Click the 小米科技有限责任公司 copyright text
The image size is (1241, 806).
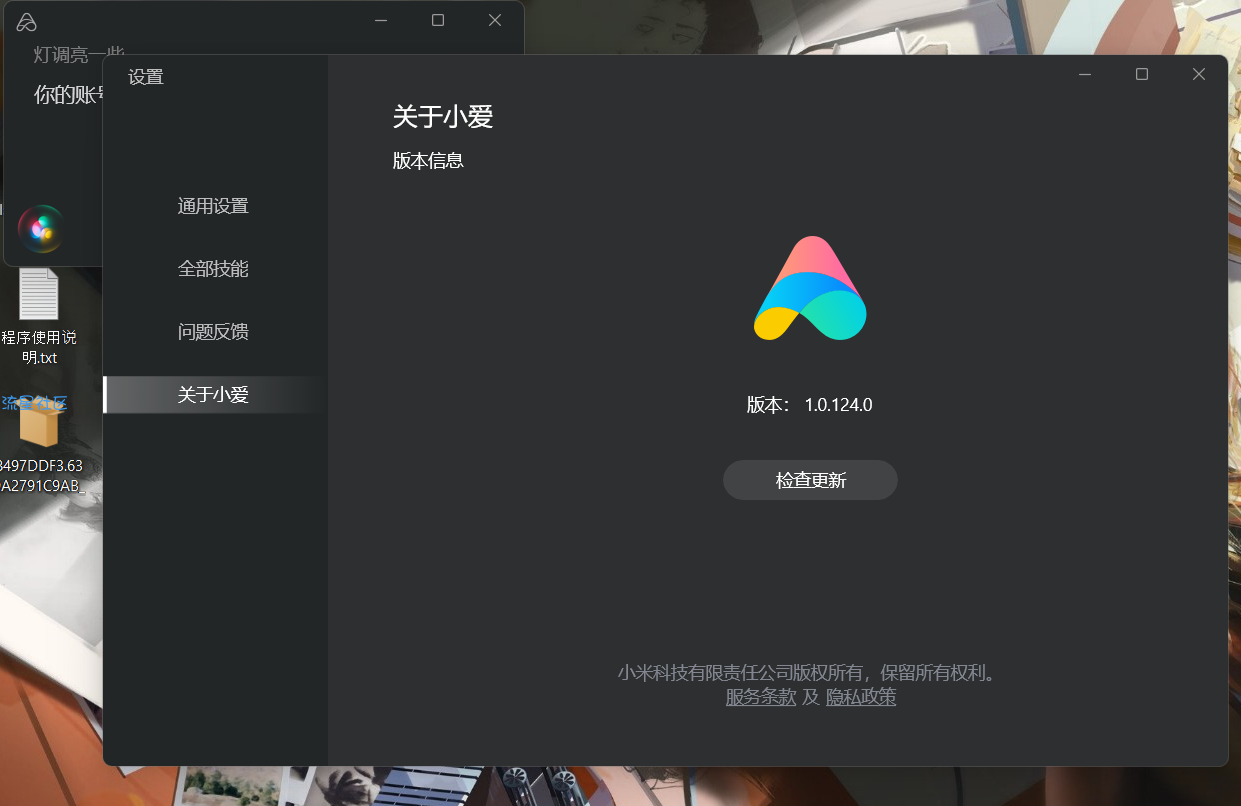point(807,673)
